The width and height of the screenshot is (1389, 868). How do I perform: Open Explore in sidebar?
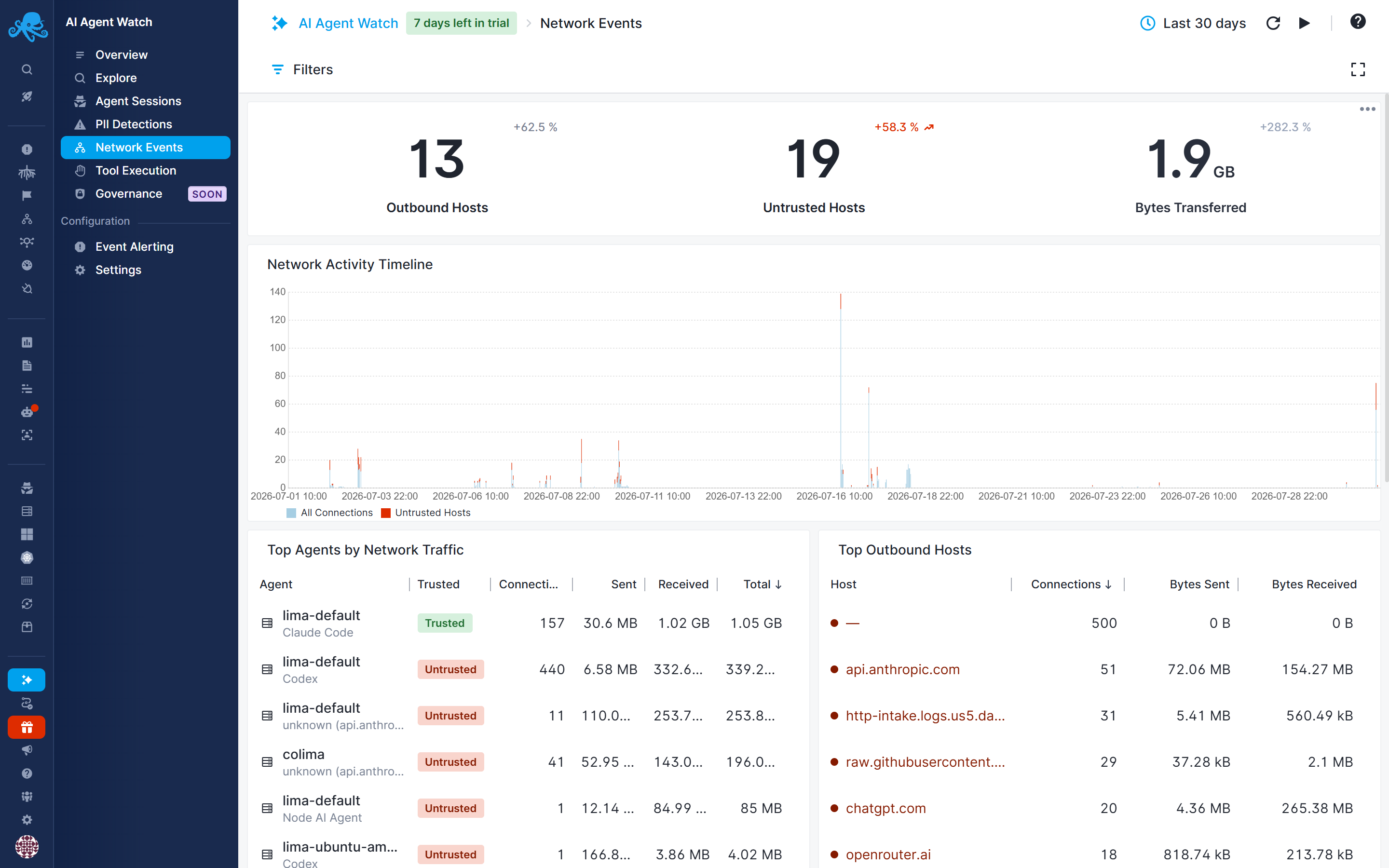point(145,78)
